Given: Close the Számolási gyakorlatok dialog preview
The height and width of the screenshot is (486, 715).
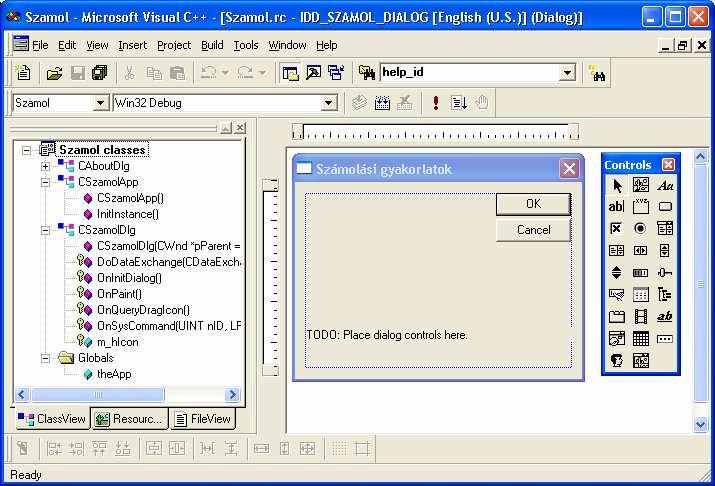Looking at the screenshot, I should pos(569,169).
